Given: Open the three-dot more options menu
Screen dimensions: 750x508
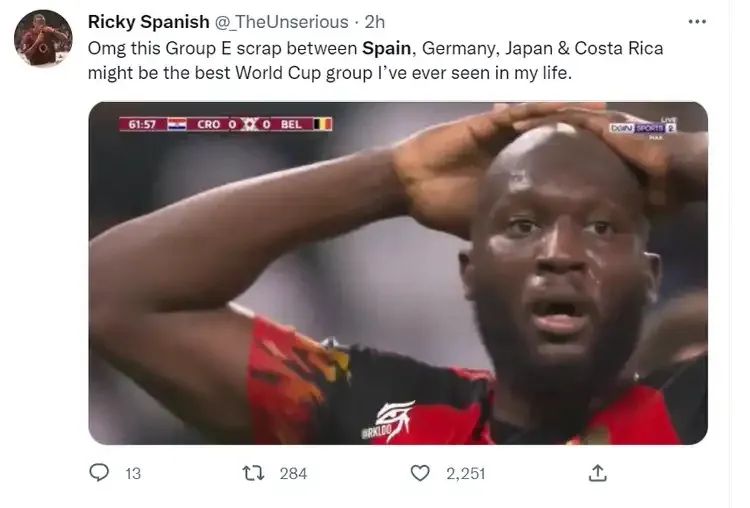Looking at the screenshot, I should [x=697, y=22].
